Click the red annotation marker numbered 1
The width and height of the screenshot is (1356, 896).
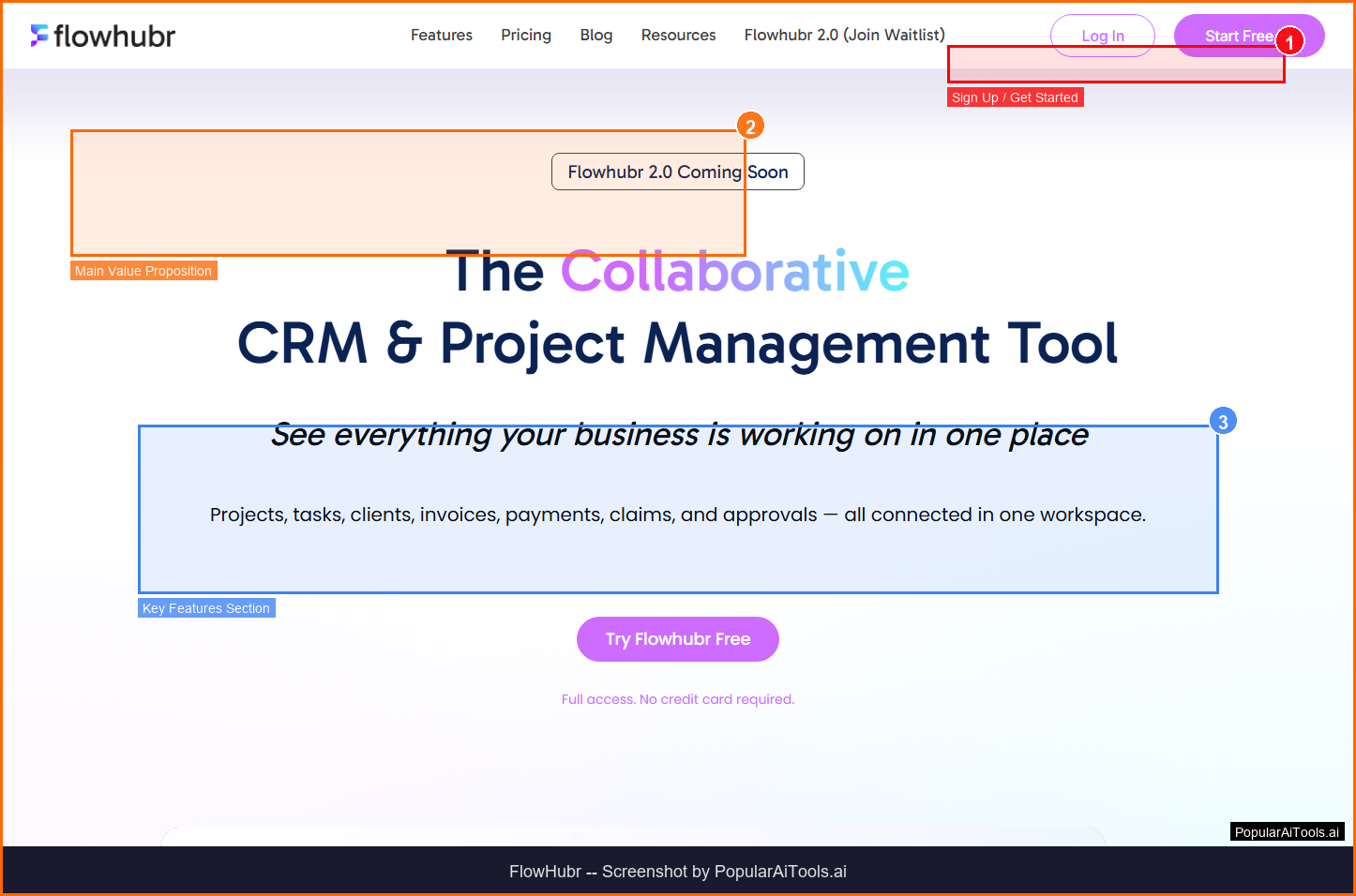coord(1289,42)
